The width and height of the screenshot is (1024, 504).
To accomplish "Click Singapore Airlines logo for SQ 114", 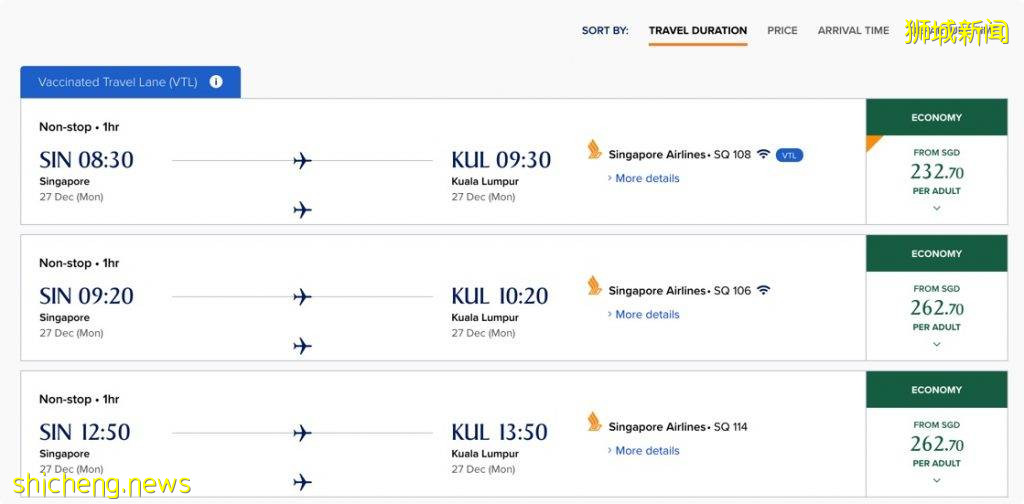I will pos(595,423).
